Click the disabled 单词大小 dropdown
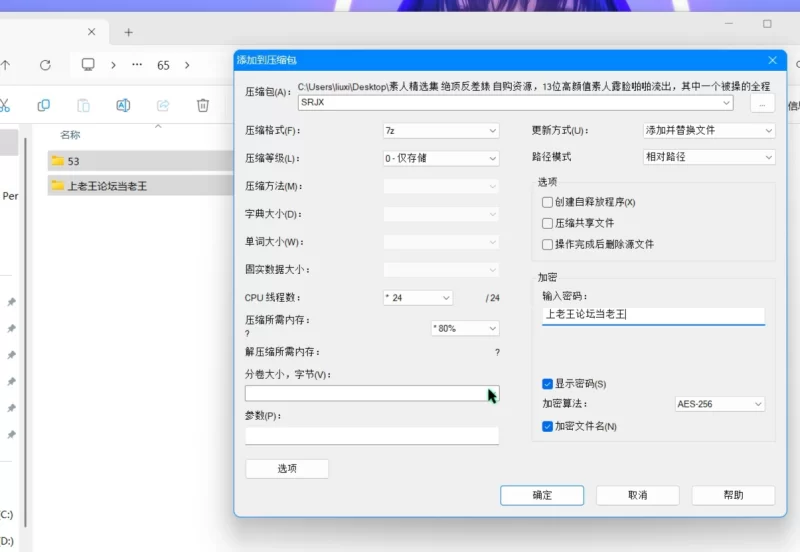The width and height of the screenshot is (800, 552). pos(441,242)
